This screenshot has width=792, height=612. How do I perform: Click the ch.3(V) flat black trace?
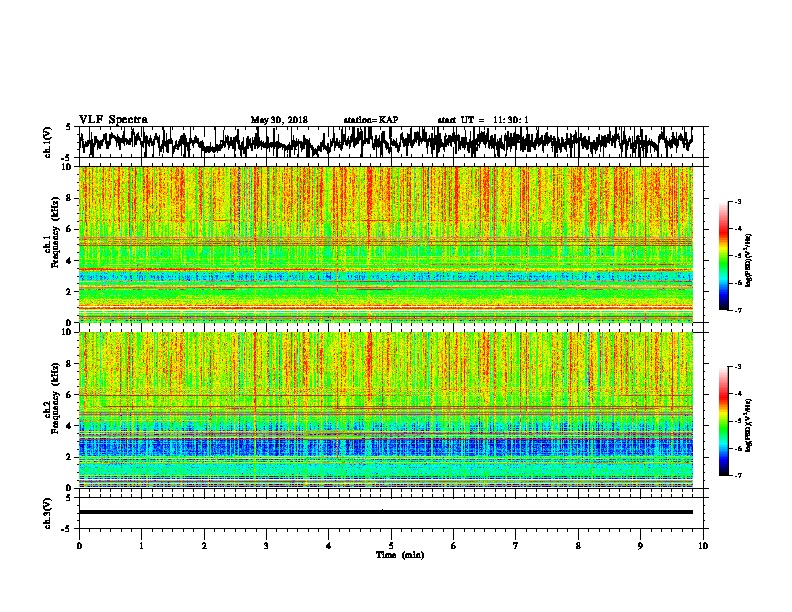pyautogui.click(x=385, y=512)
